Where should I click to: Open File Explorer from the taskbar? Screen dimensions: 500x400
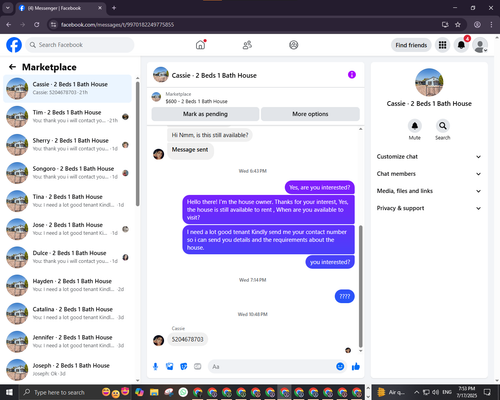coord(154,392)
